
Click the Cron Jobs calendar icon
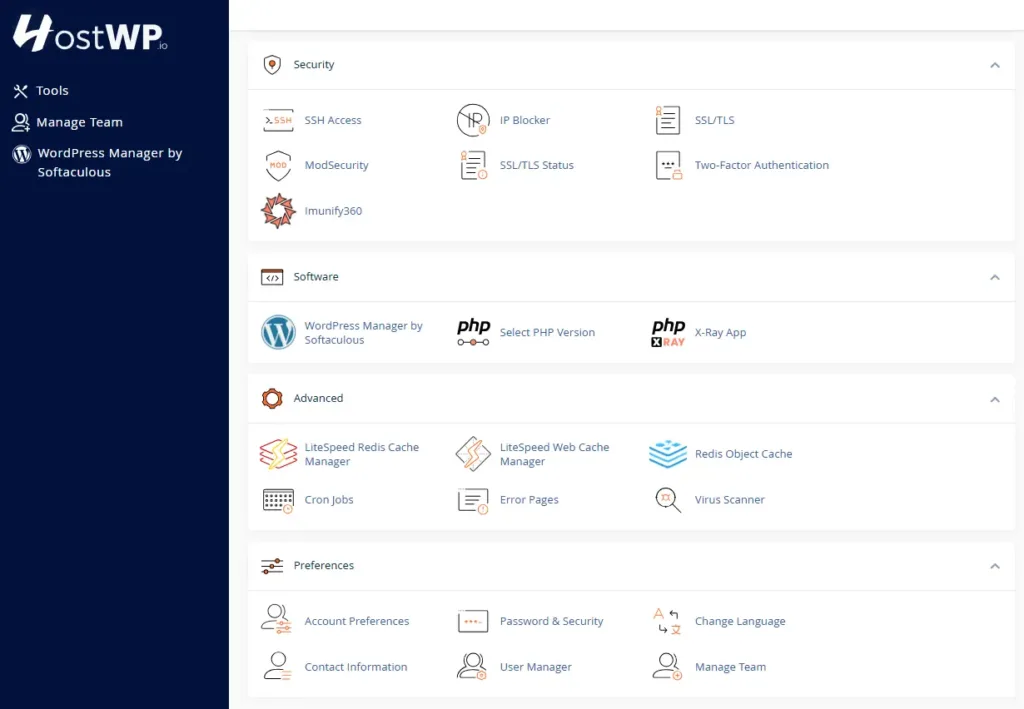(278, 501)
